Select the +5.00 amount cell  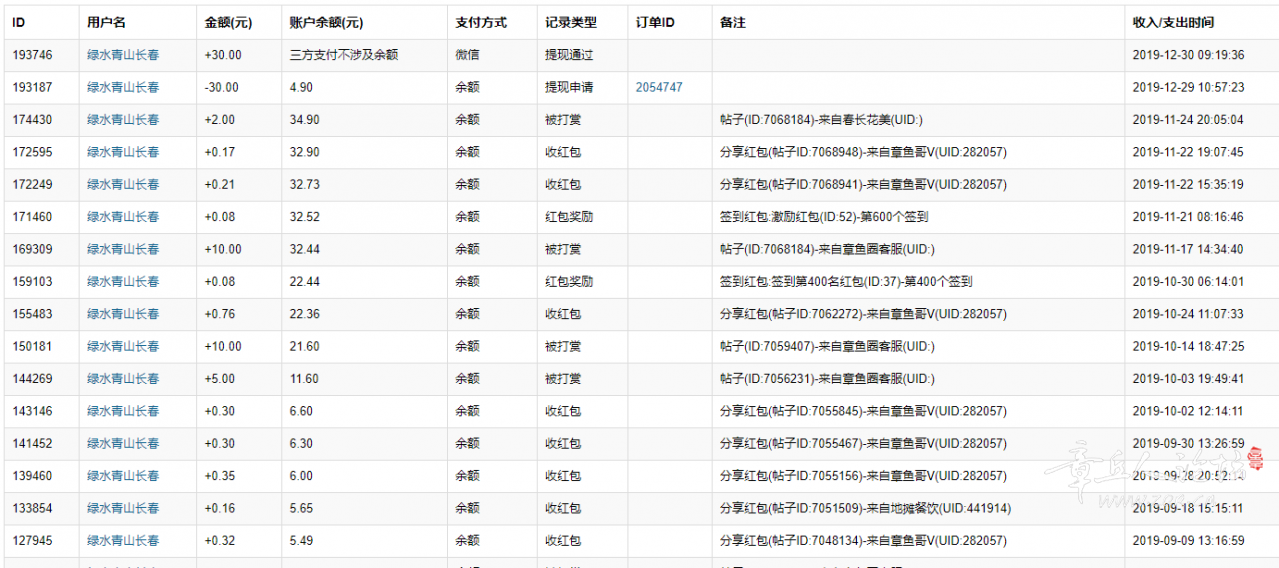(220, 378)
